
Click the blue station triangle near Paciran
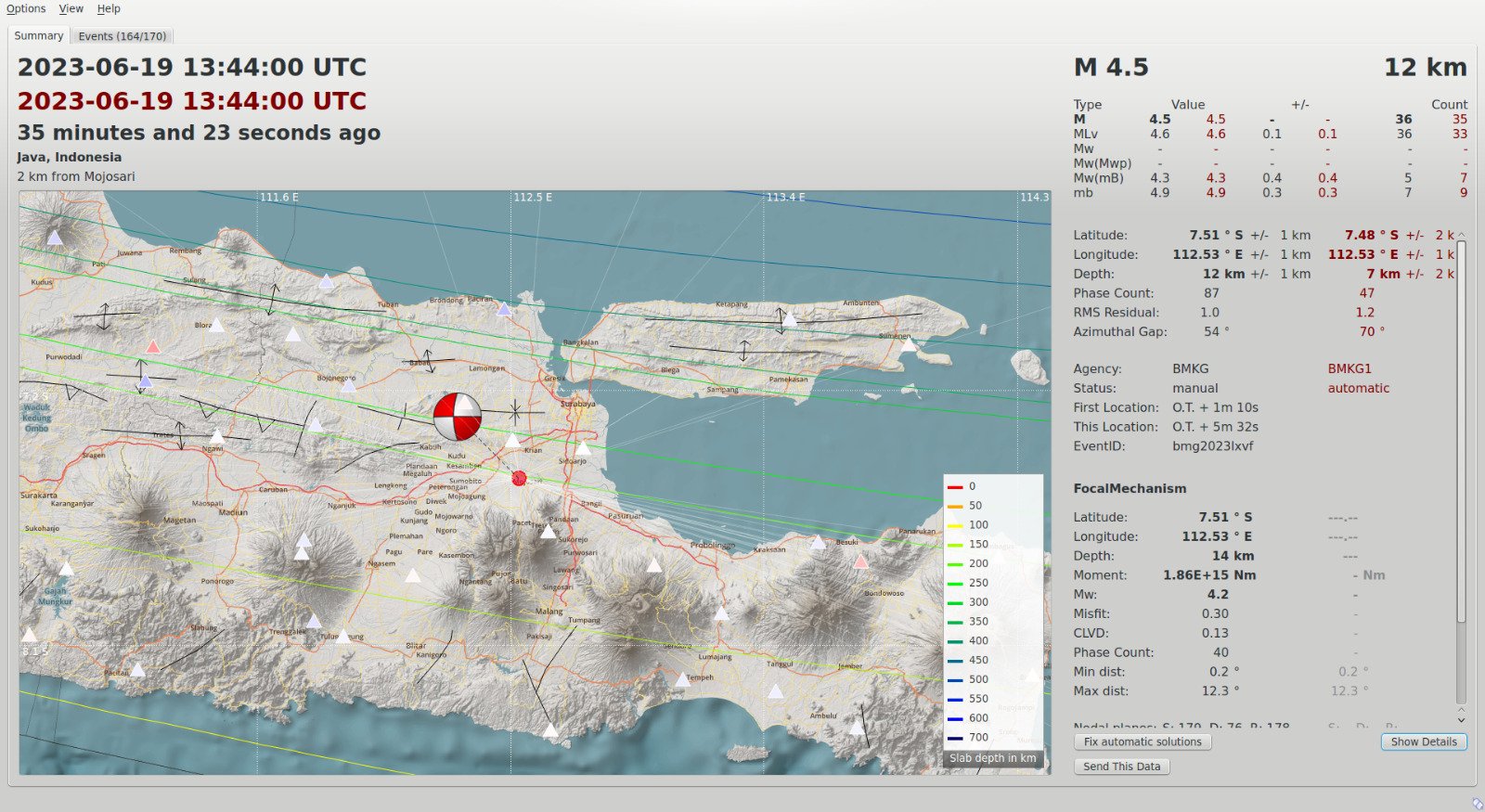[504, 309]
